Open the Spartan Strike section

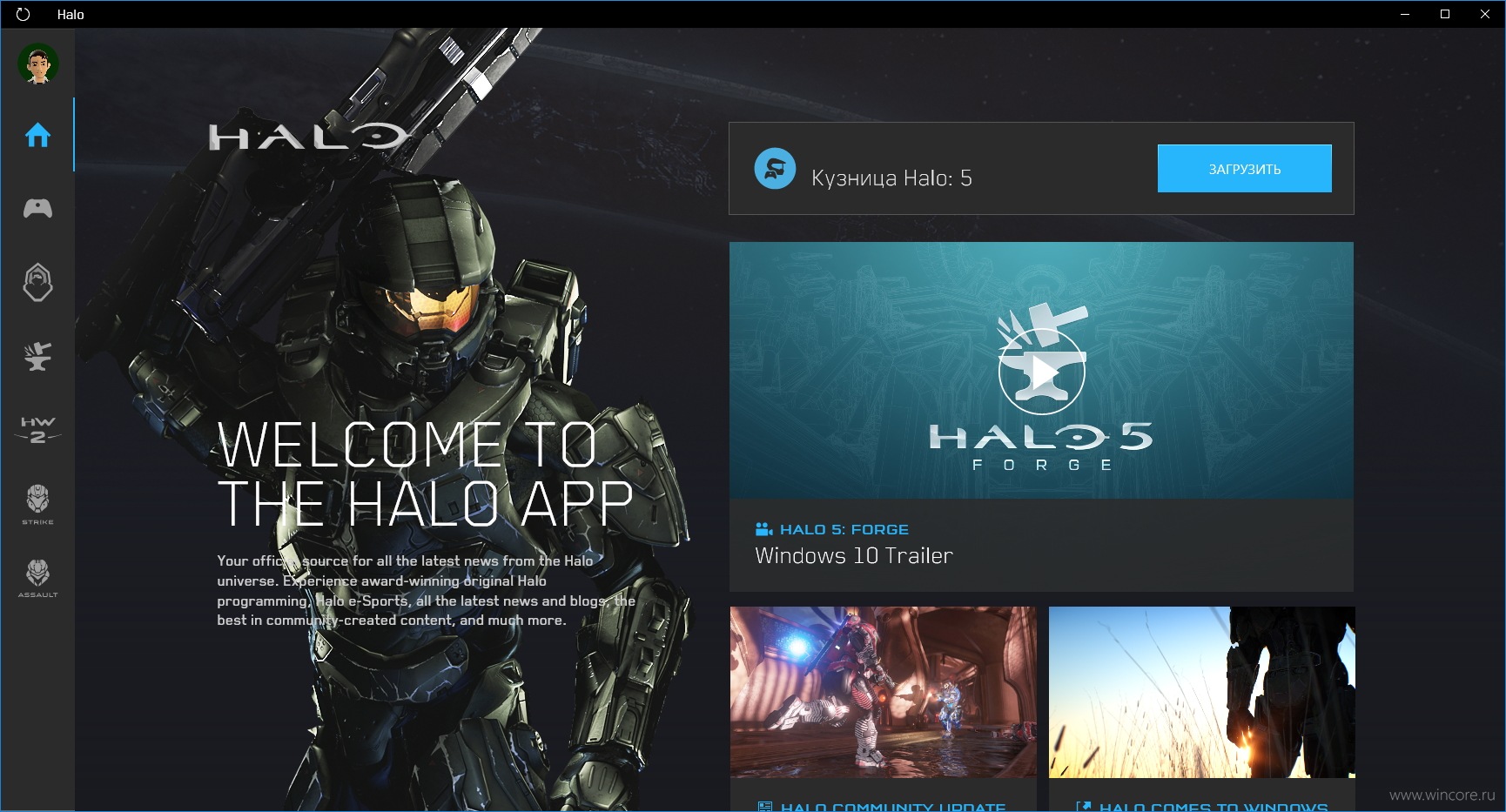pos(37,504)
